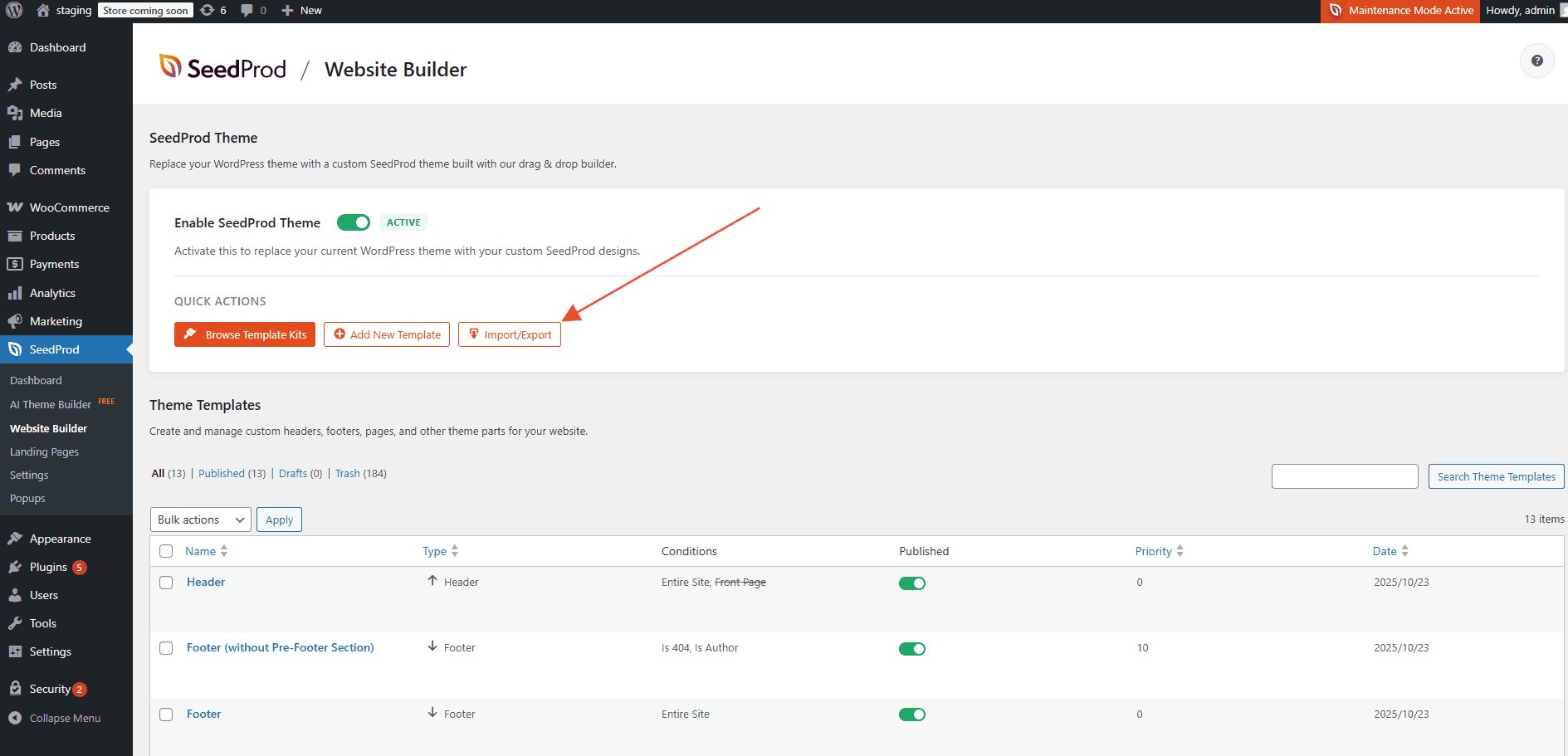
Task: Click the theme templates search field
Action: coord(1344,476)
